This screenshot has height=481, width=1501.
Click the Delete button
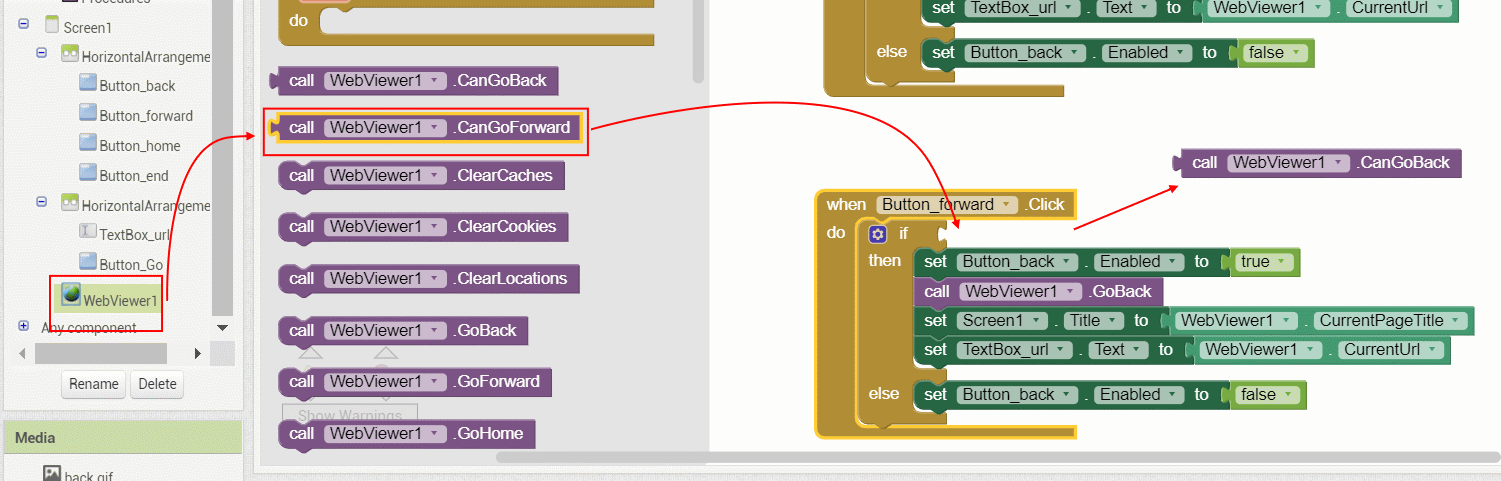pos(157,384)
